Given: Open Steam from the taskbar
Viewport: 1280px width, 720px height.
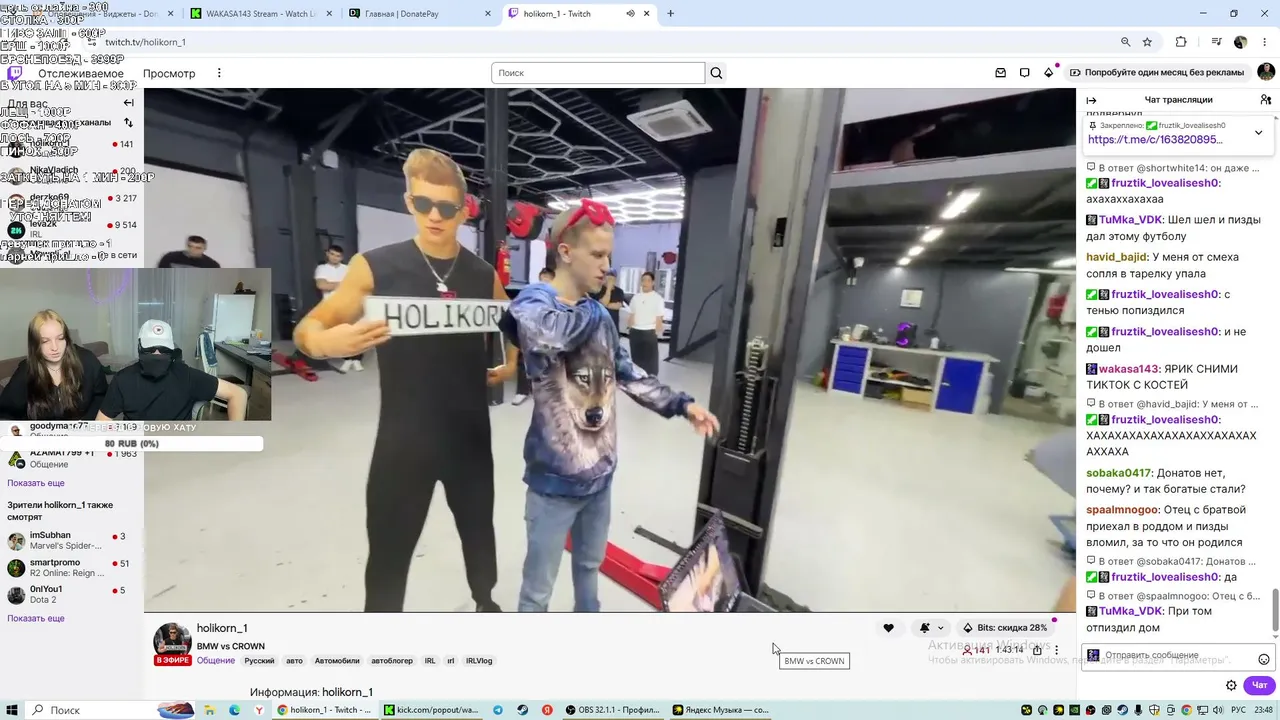Looking at the screenshot, I should 523,710.
